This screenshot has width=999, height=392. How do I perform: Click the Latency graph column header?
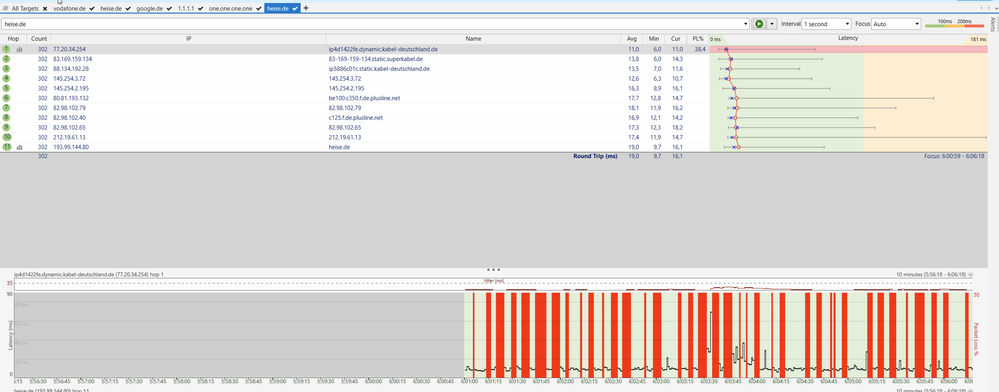[x=848, y=39]
